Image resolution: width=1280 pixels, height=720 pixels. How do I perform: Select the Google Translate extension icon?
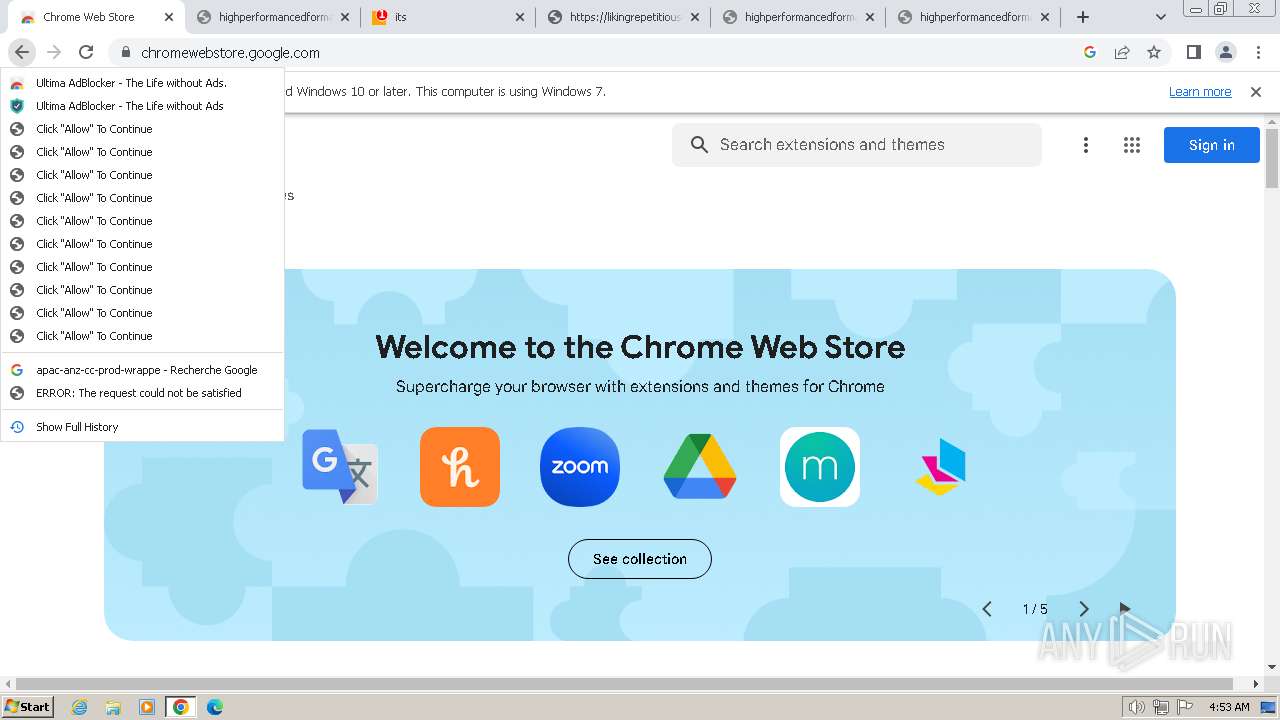[340, 467]
